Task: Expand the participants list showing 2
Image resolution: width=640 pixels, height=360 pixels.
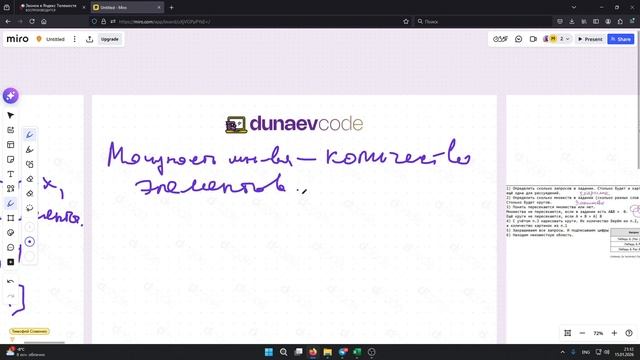Action: point(564,39)
